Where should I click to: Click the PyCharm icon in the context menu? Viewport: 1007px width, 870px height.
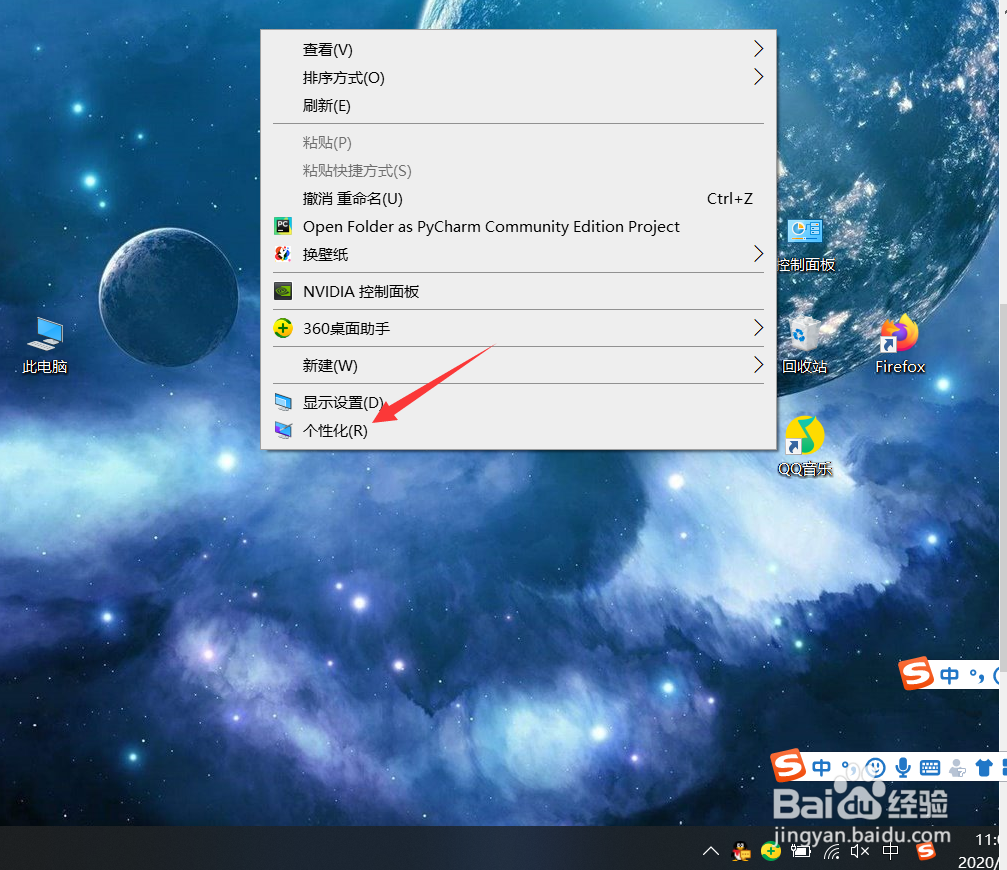283,226
